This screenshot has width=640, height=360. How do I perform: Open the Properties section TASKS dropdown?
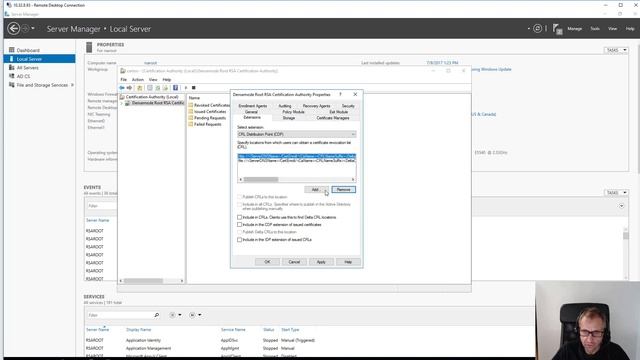coord(616,50)
